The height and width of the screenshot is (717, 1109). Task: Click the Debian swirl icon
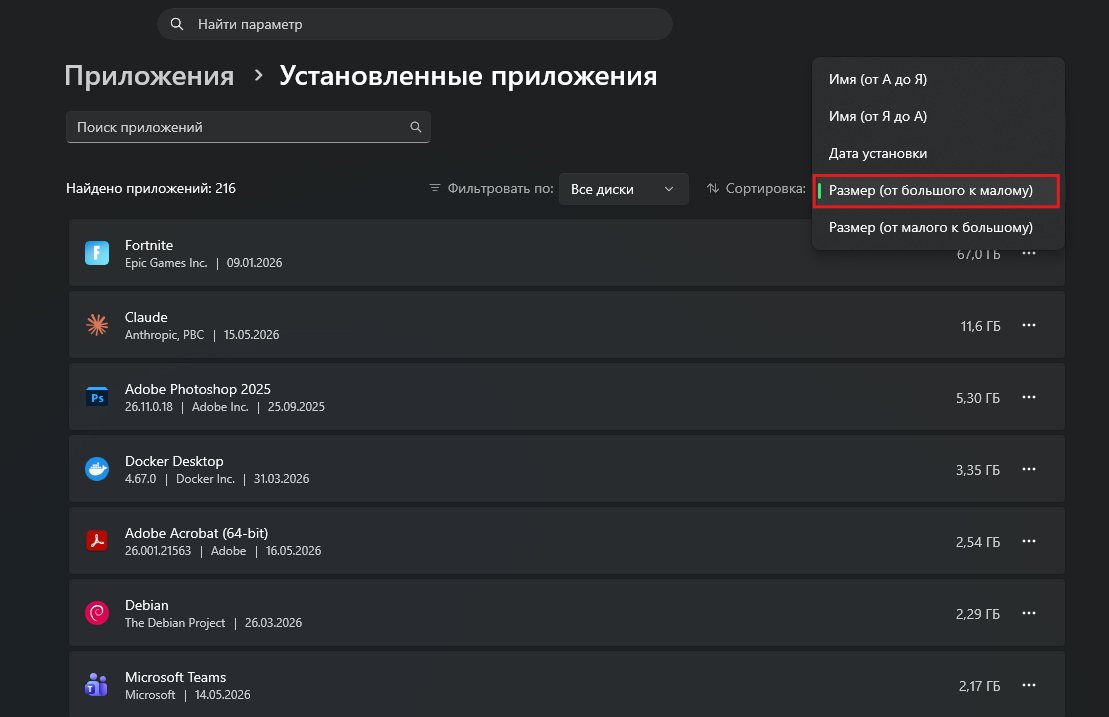pyautogui.click(x=97, y=613)
